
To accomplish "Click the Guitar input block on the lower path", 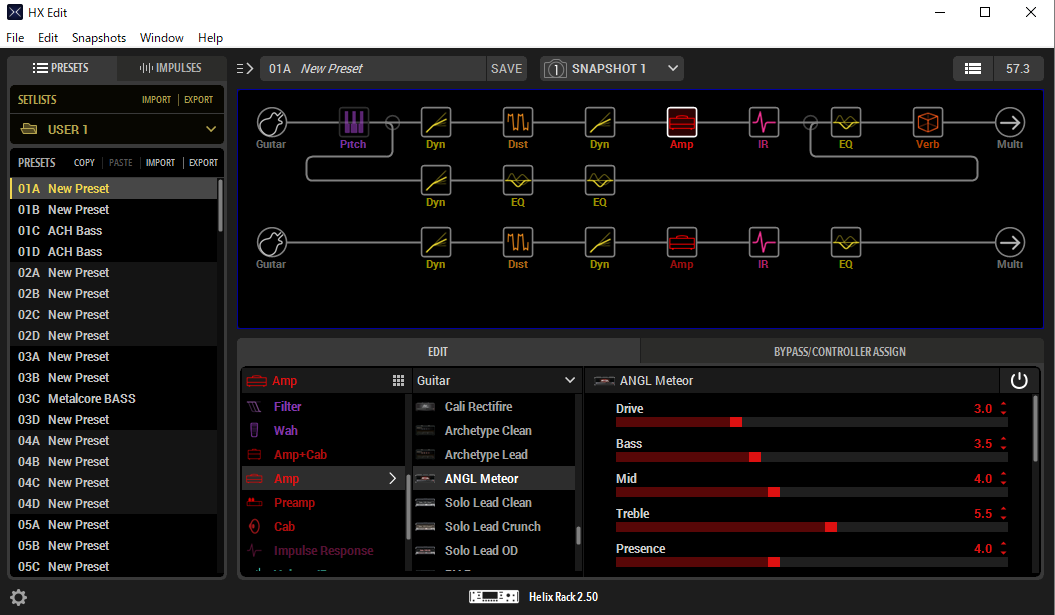I will (x=272, y=242).
